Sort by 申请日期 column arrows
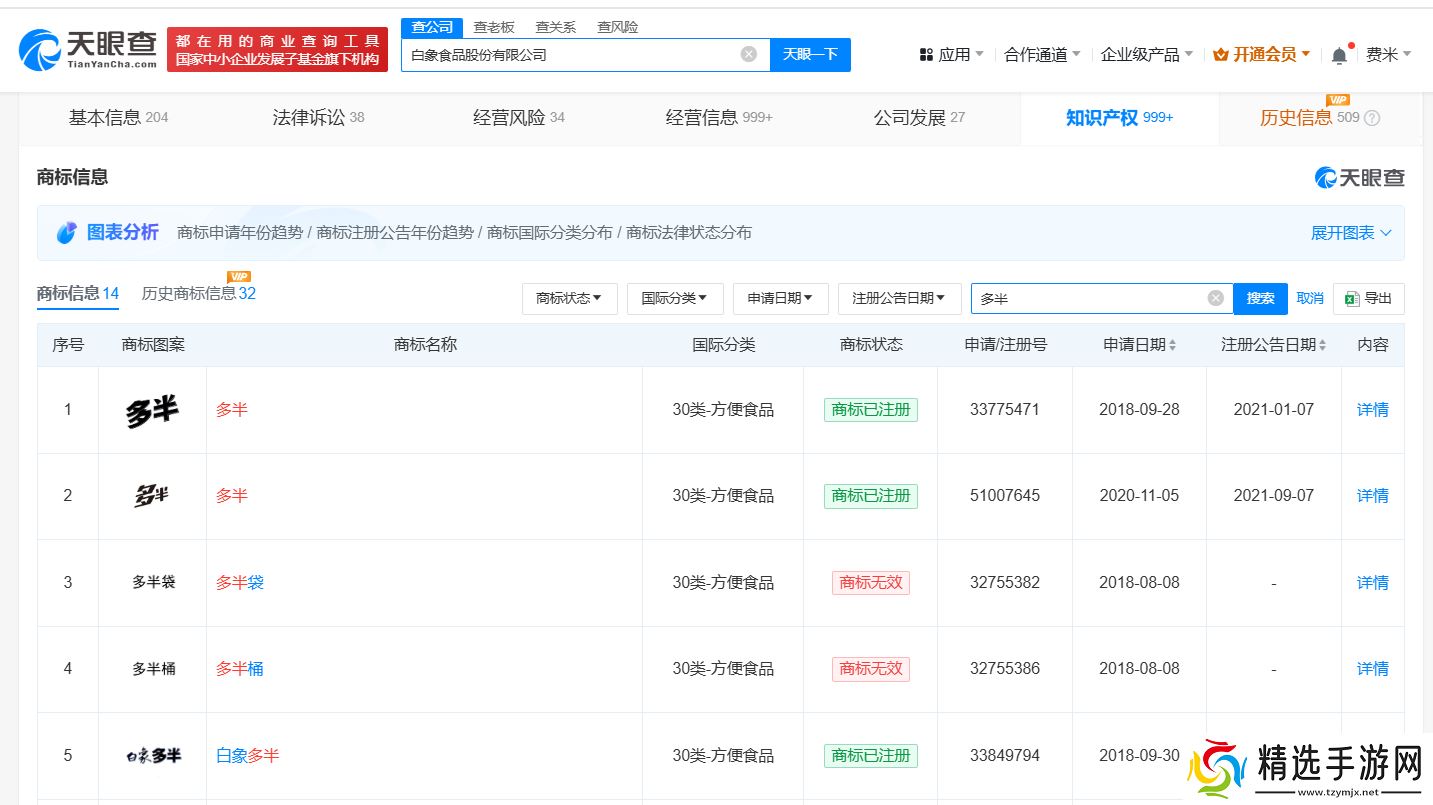The image size is (1433, 805). tap(1172, 345)
